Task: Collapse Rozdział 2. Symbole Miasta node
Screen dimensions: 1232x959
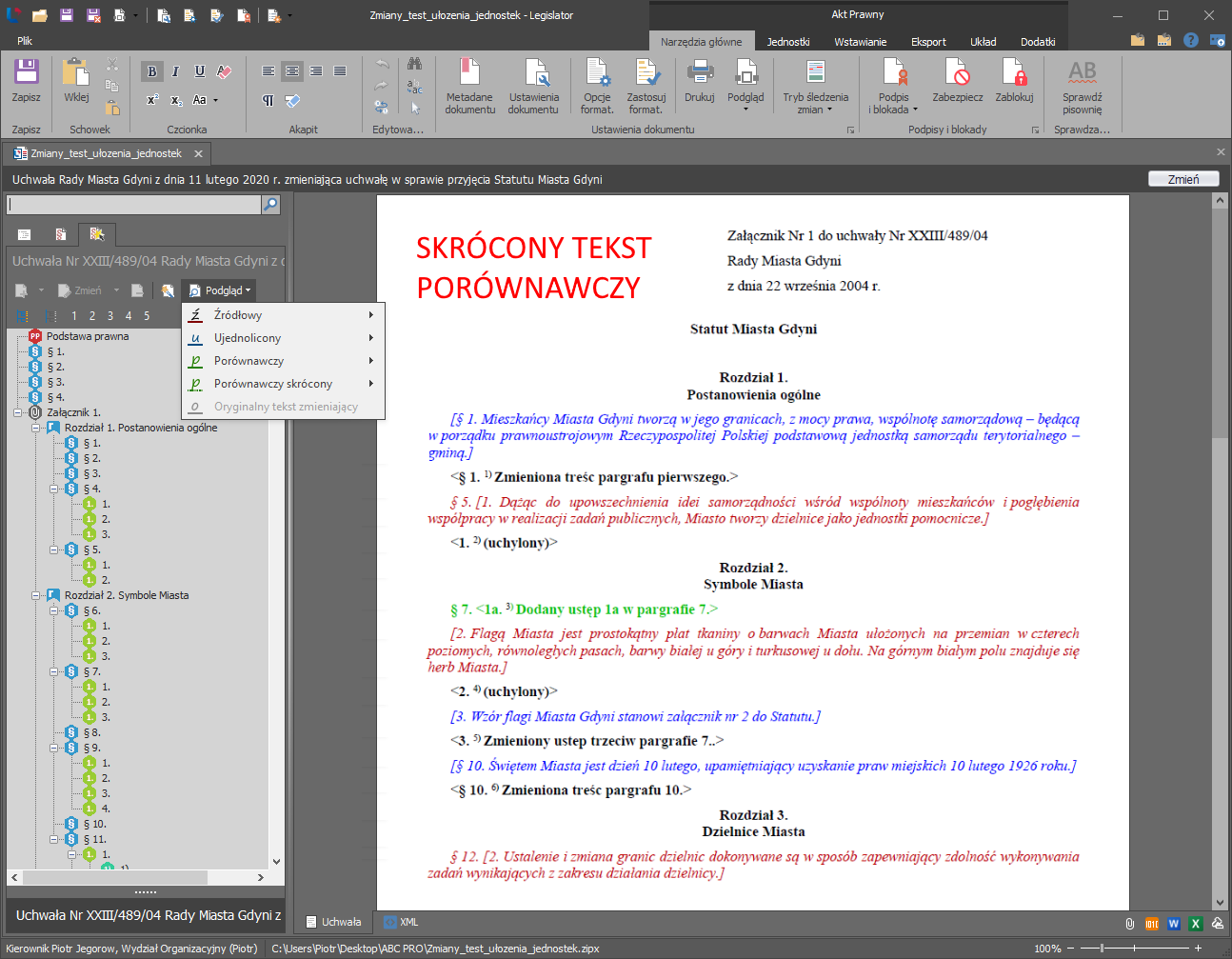Action: 36,595
